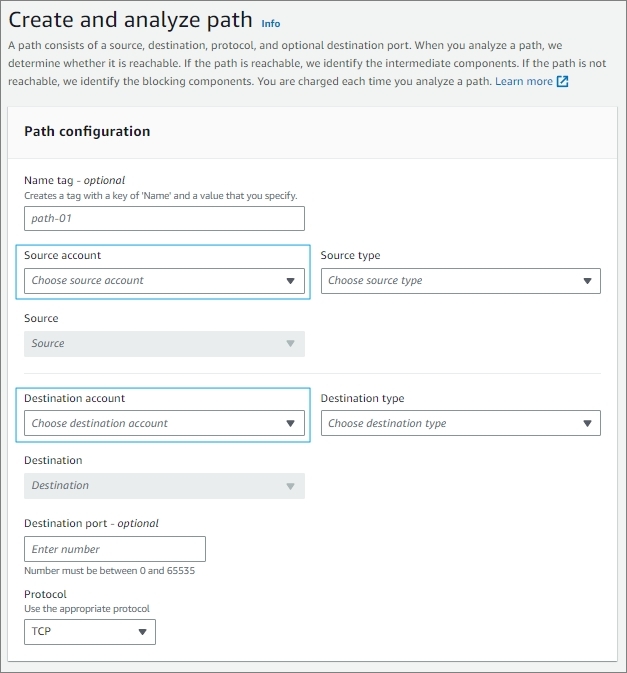The width and height of the screenshot is (627, 673).
Task: Click the greyed-out Destination selector
Action: [x=164, y=486]
